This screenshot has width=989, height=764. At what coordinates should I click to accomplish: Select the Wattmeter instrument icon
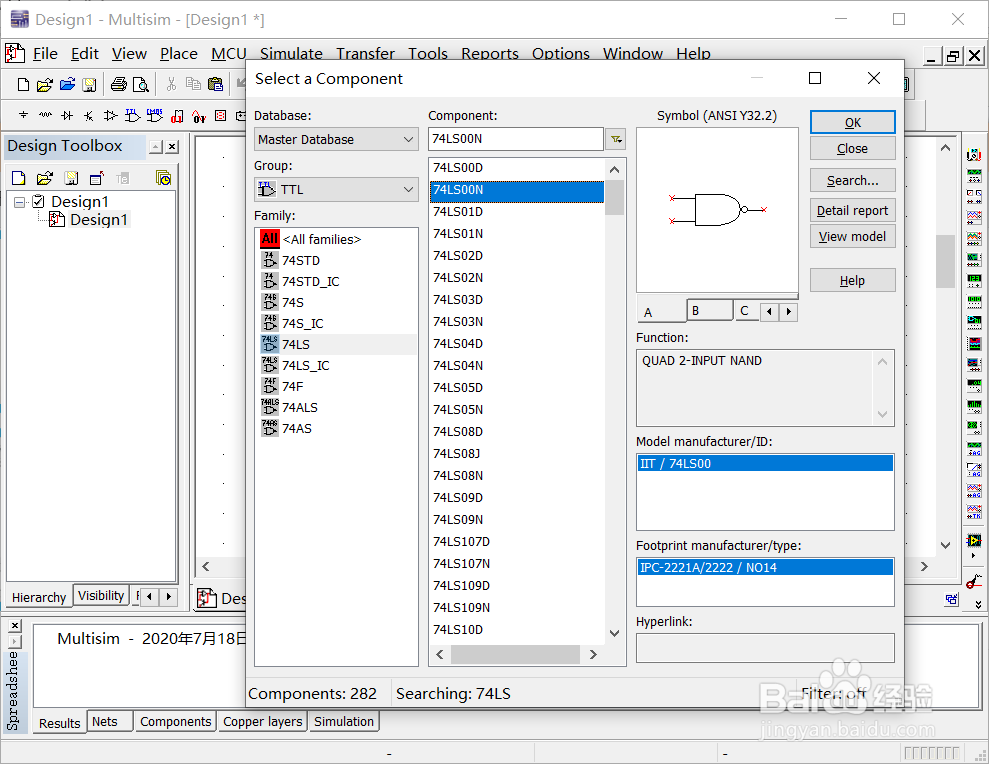click(x=974, y=196)
